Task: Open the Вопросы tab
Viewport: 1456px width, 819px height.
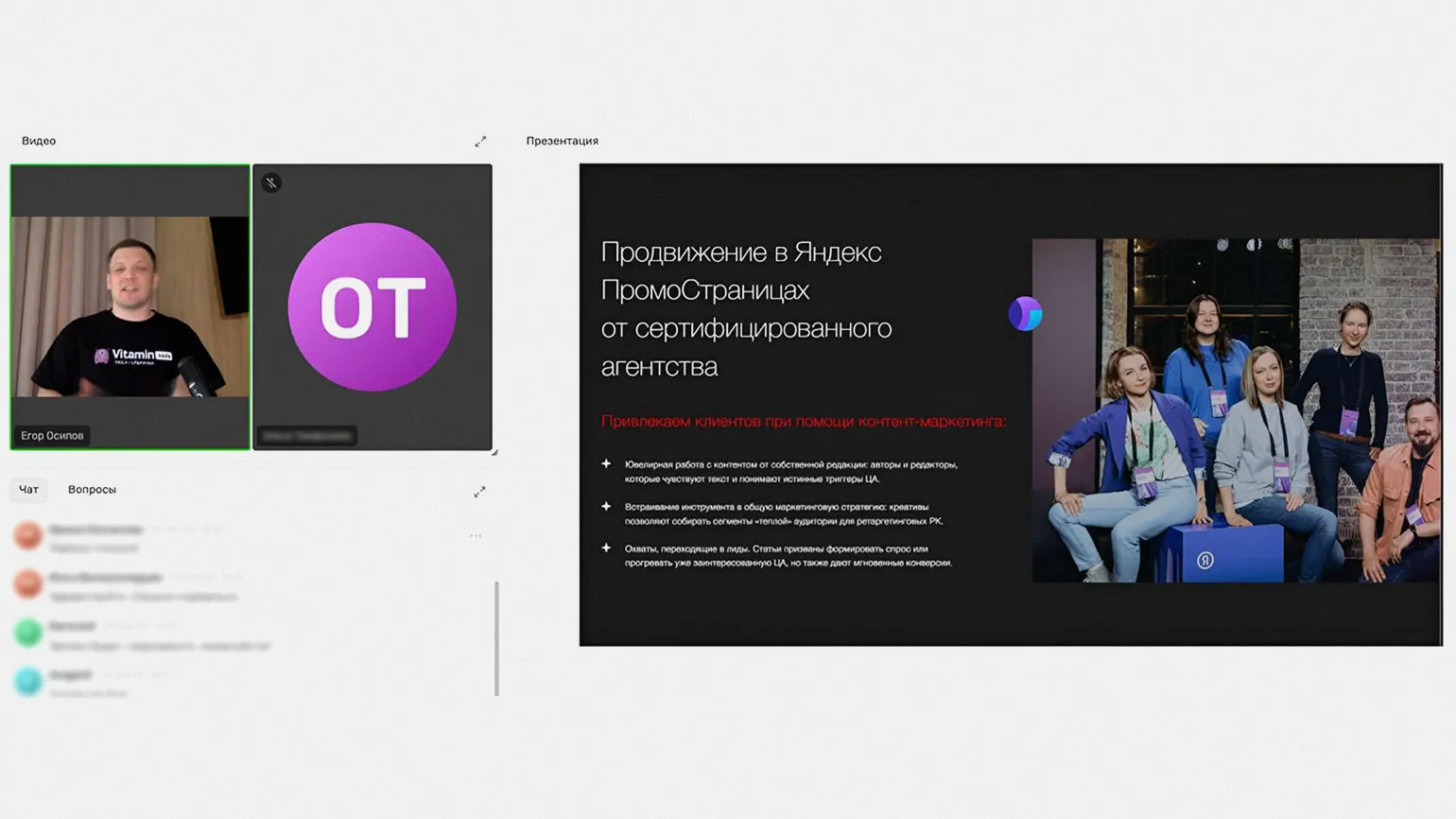Action: click(92, 490)
